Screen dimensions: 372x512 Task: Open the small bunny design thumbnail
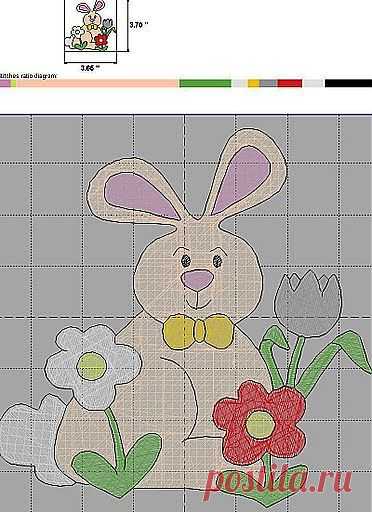(x=91, y=25)
